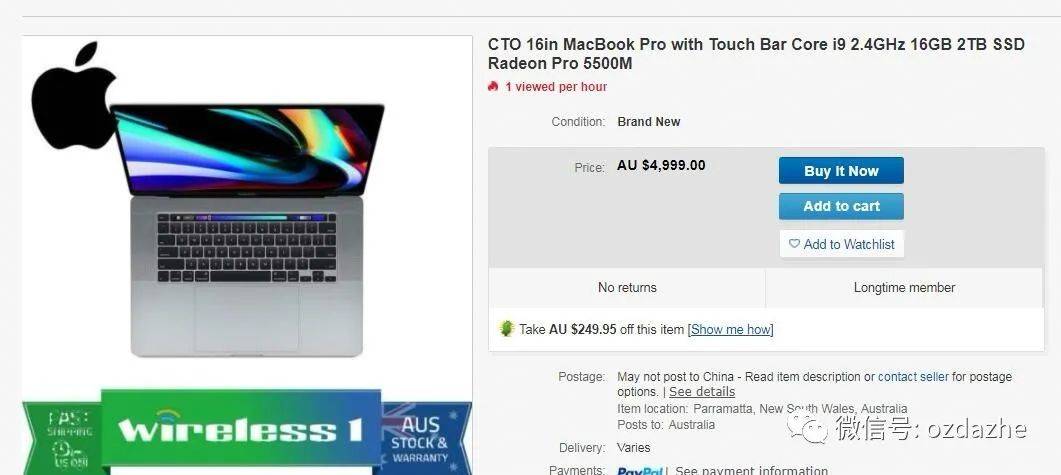Click the WeChat logo watermark
Screen dimensions: 1061x475
pyautogui.click(x=807, y=428)
